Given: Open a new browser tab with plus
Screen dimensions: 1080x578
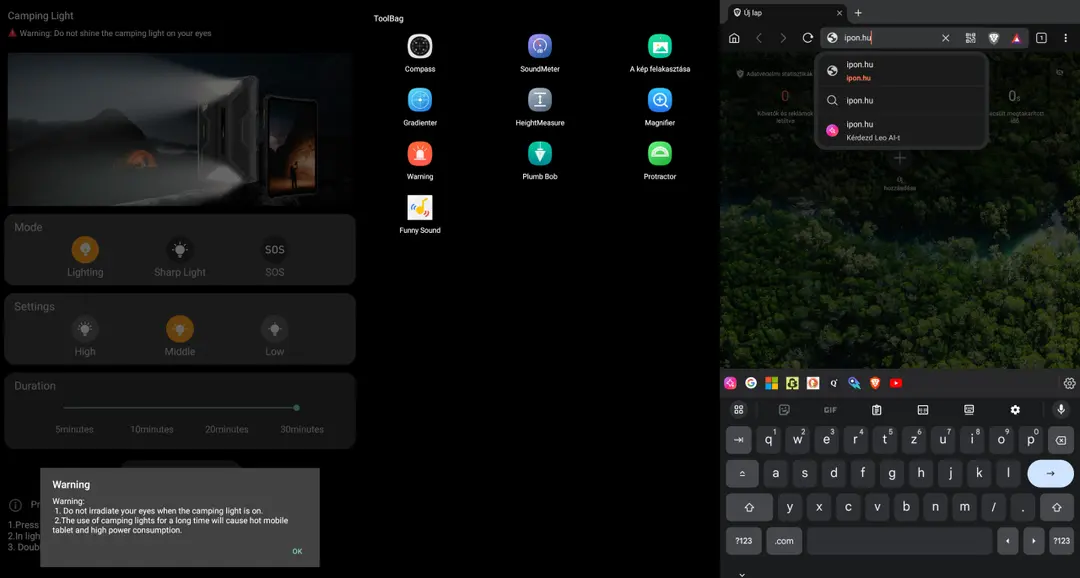Looking at the screenshot, I should [858, 12].
